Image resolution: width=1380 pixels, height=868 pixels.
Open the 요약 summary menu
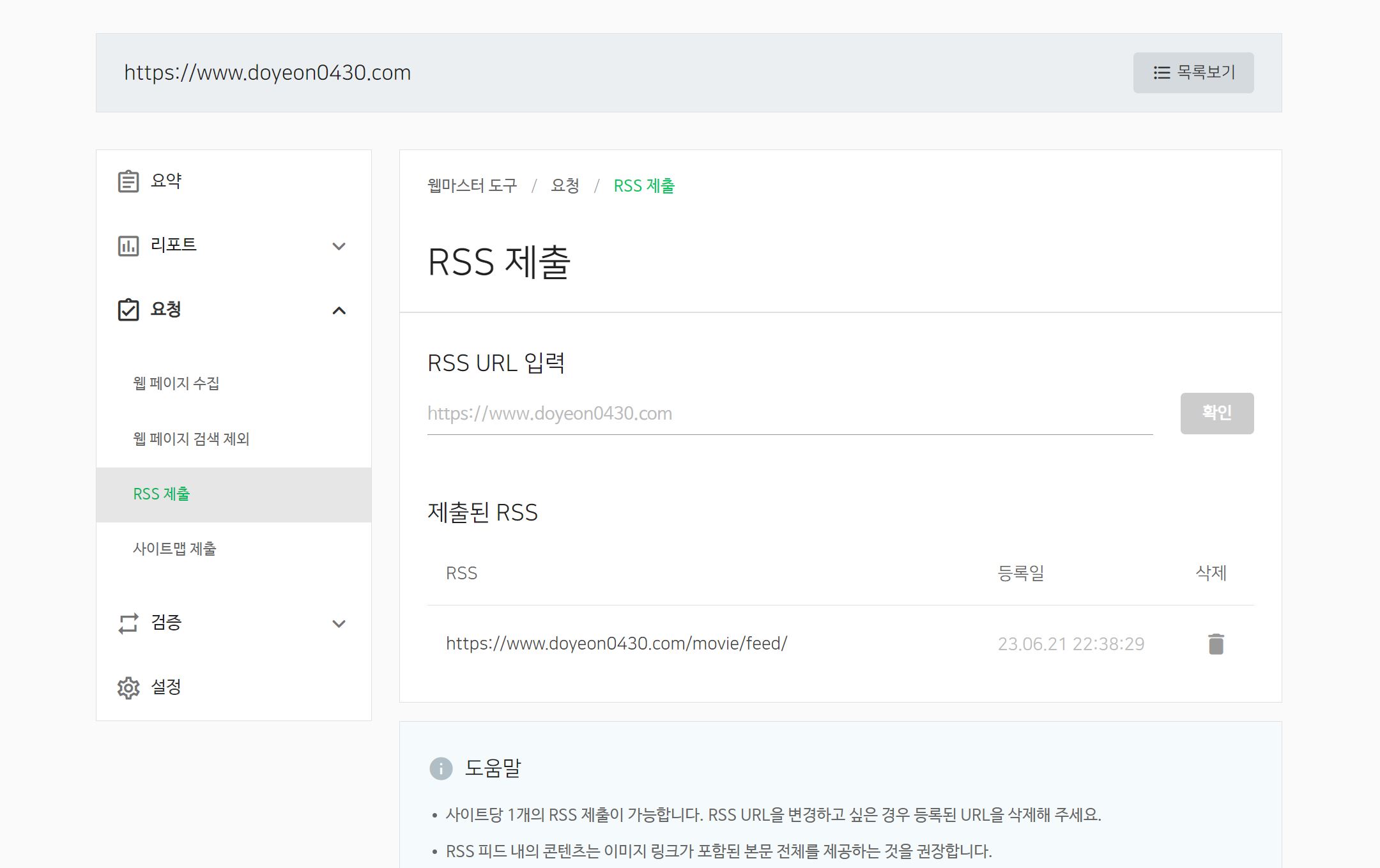coord(233,181)
